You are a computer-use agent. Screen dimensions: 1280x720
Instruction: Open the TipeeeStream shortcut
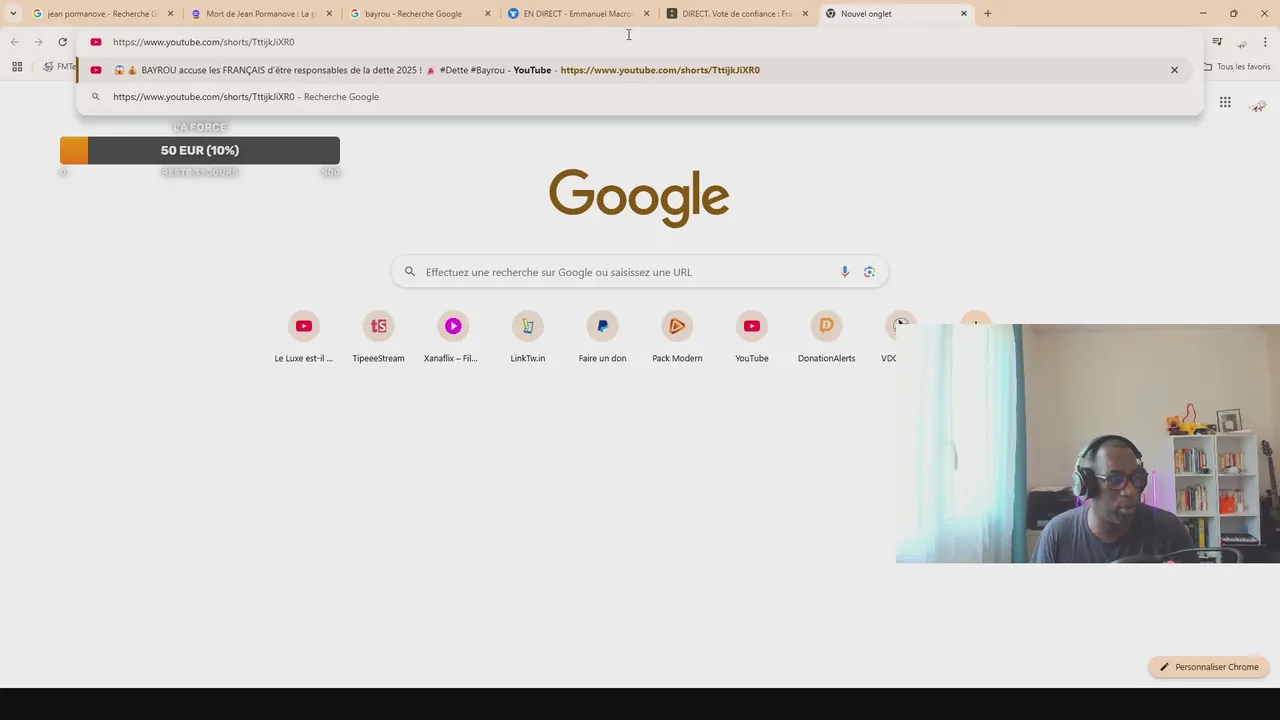(x=378, y=336)
